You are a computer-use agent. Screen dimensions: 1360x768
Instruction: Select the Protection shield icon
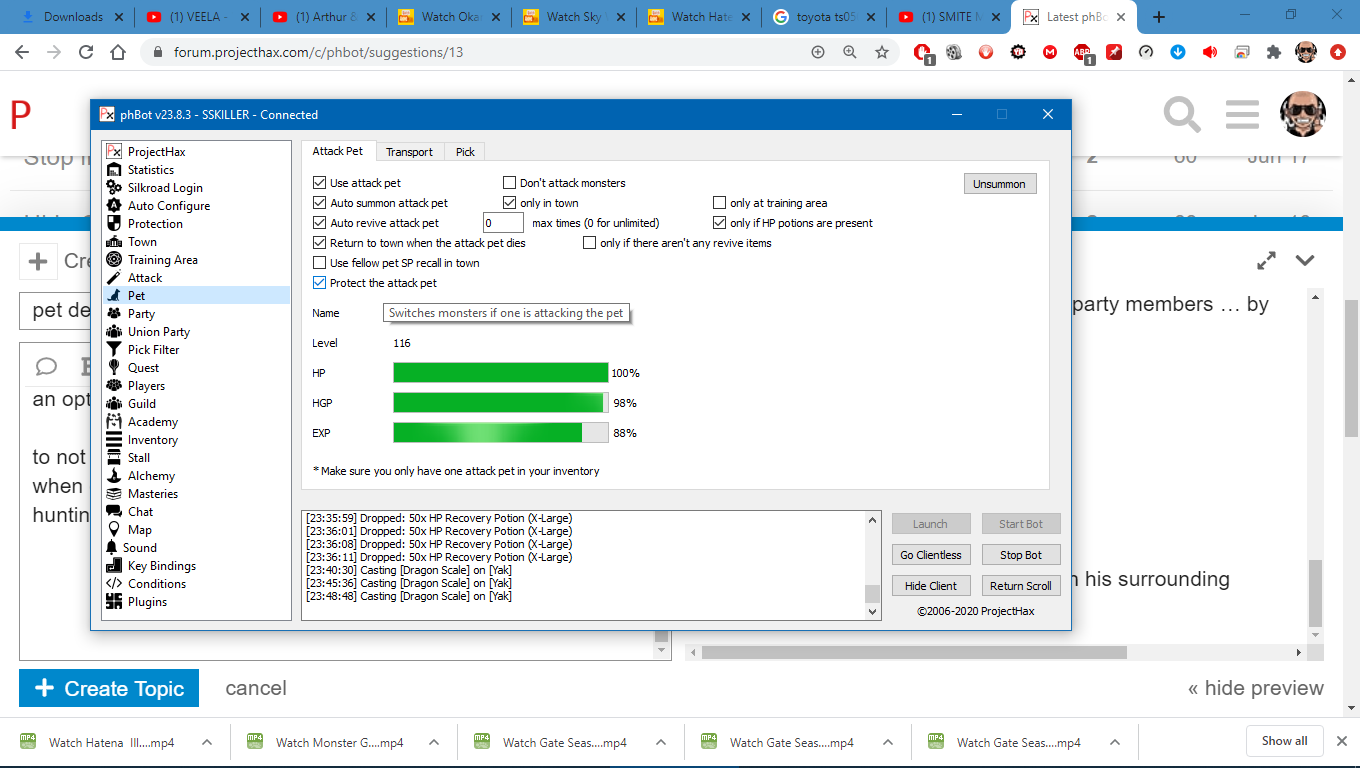[114, 224]
